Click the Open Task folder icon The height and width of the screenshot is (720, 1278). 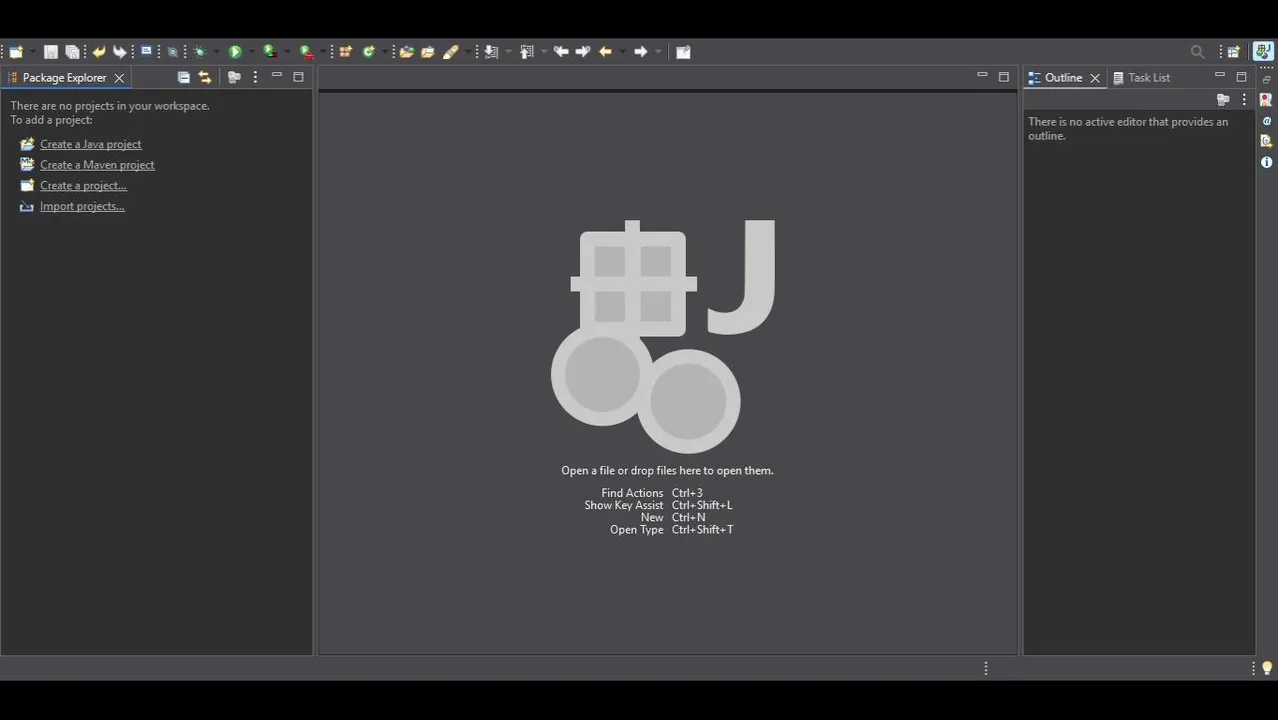point(428,52)
